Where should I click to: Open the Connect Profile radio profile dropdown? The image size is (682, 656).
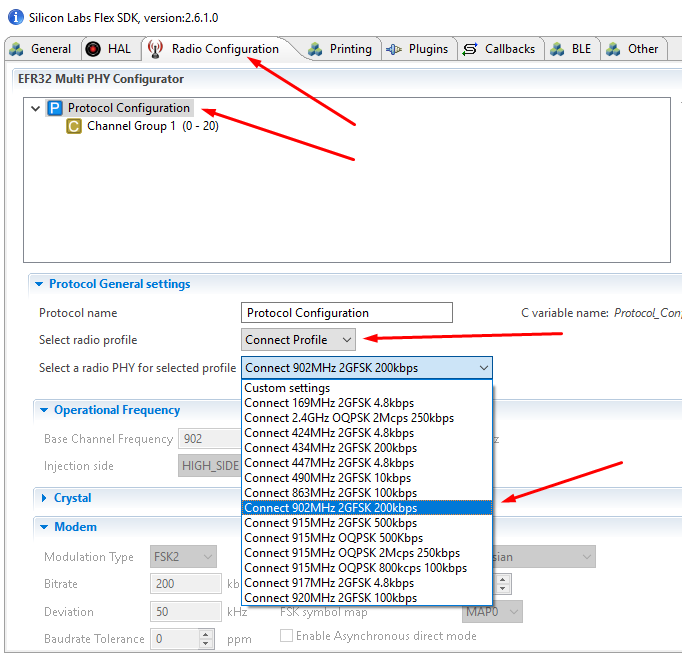tap(298, 339)
